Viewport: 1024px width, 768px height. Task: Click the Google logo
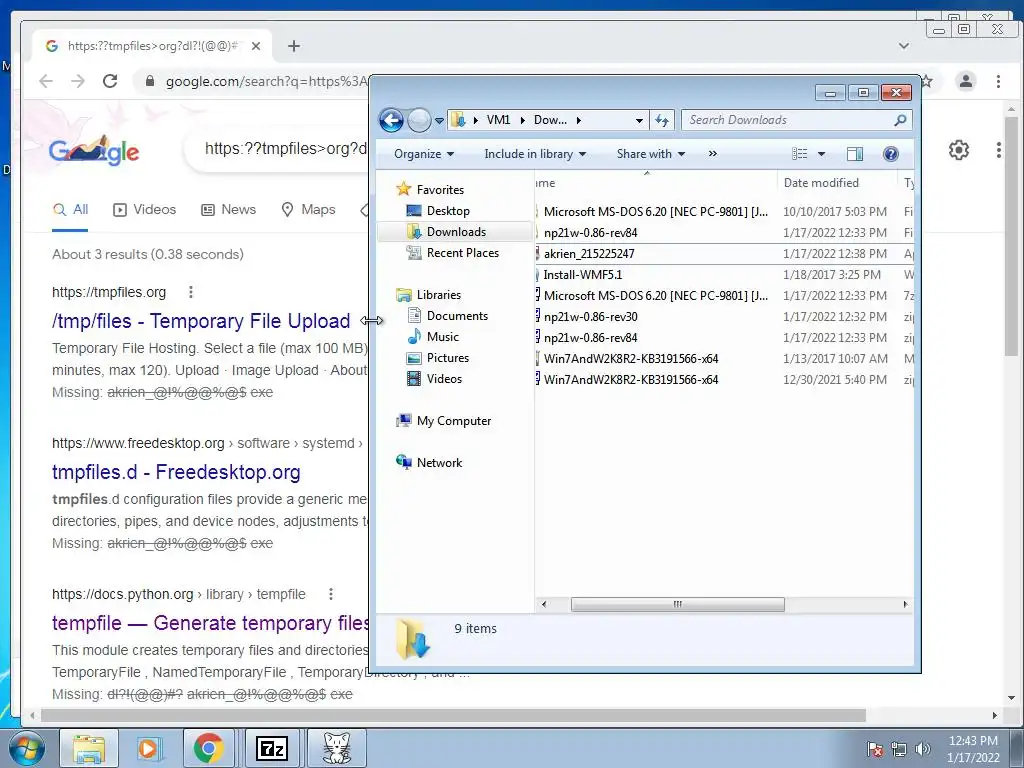(94, 151)
